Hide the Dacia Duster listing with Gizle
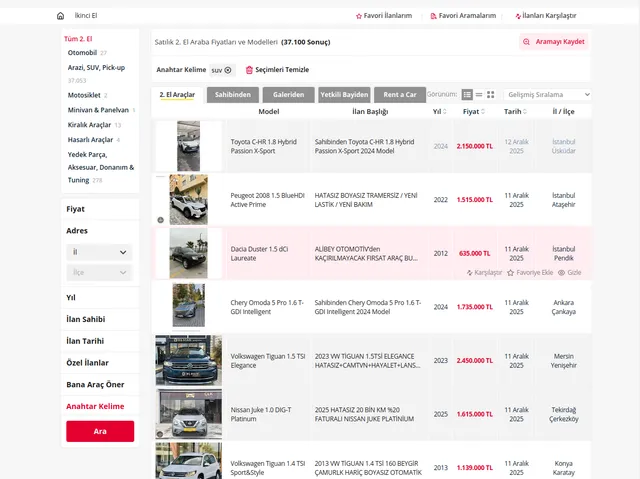The height and width of the screenshot is (479, 640). [569, 272]
